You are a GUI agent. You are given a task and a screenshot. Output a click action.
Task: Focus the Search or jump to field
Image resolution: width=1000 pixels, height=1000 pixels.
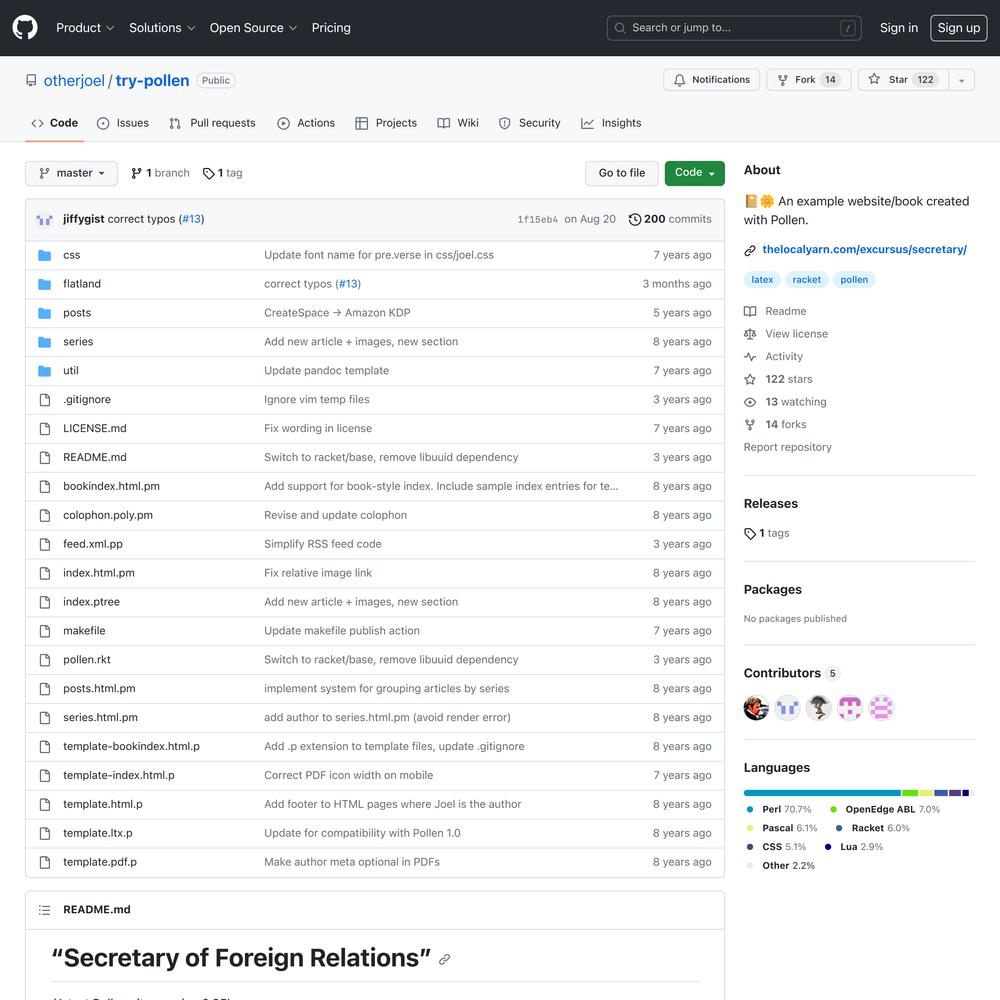(734, 28)
